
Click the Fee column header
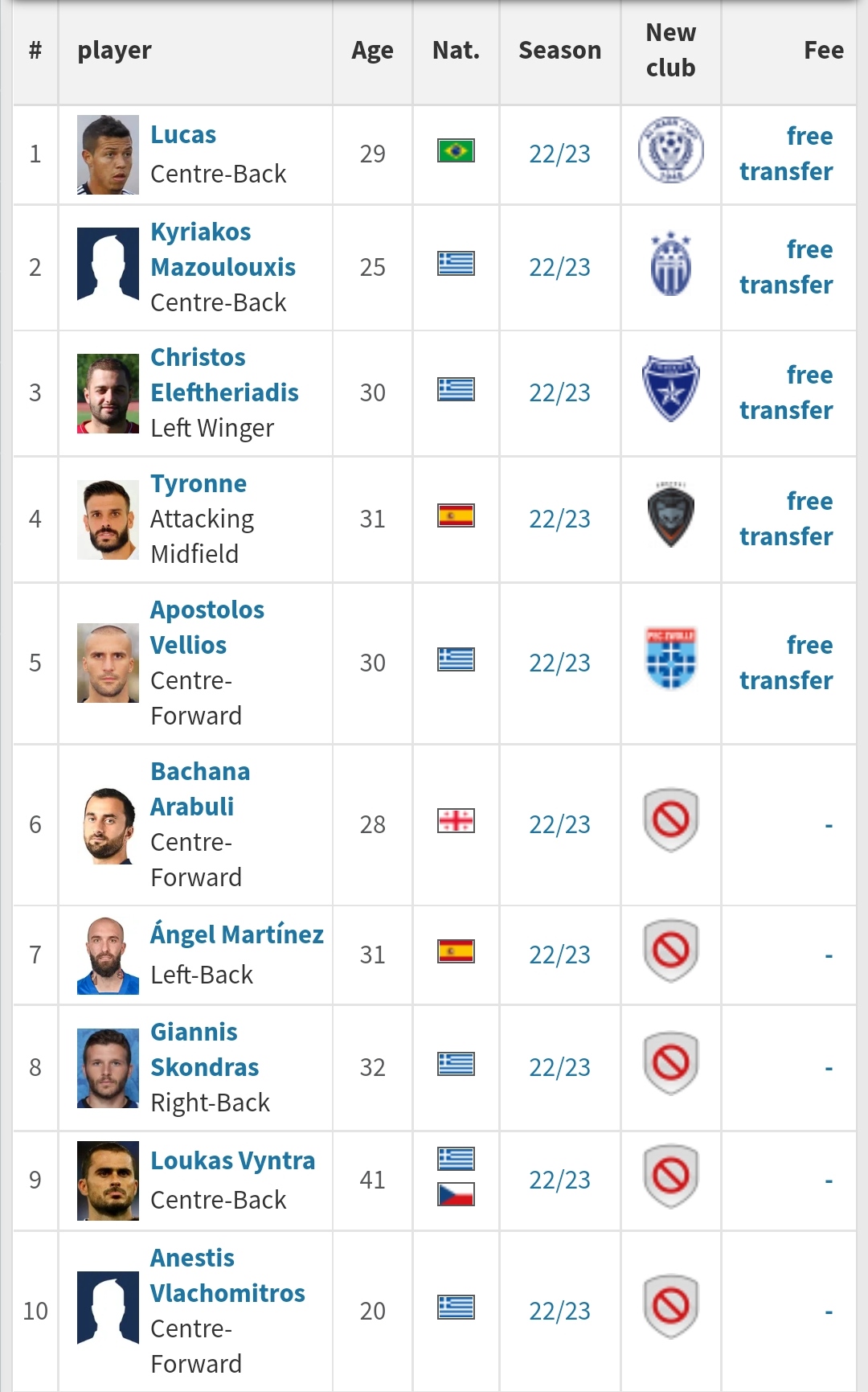(x=824, y=50)
